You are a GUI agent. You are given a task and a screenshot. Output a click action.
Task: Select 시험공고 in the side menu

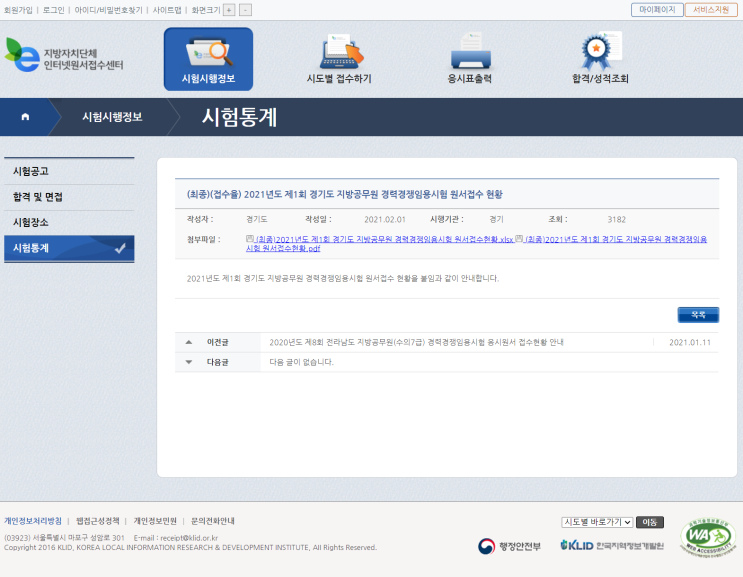click(69, 171)
